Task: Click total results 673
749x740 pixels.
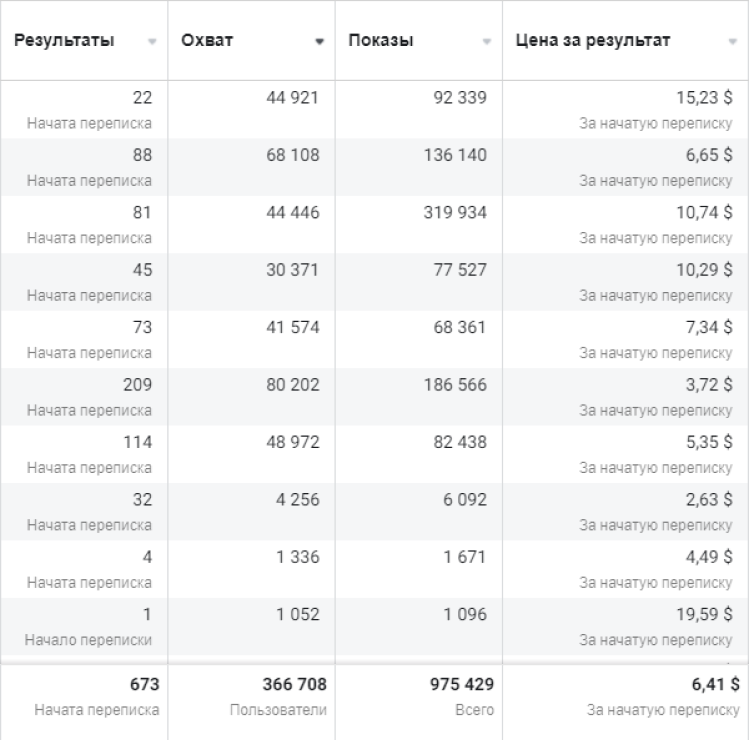Action: click(x=145, y=685)
